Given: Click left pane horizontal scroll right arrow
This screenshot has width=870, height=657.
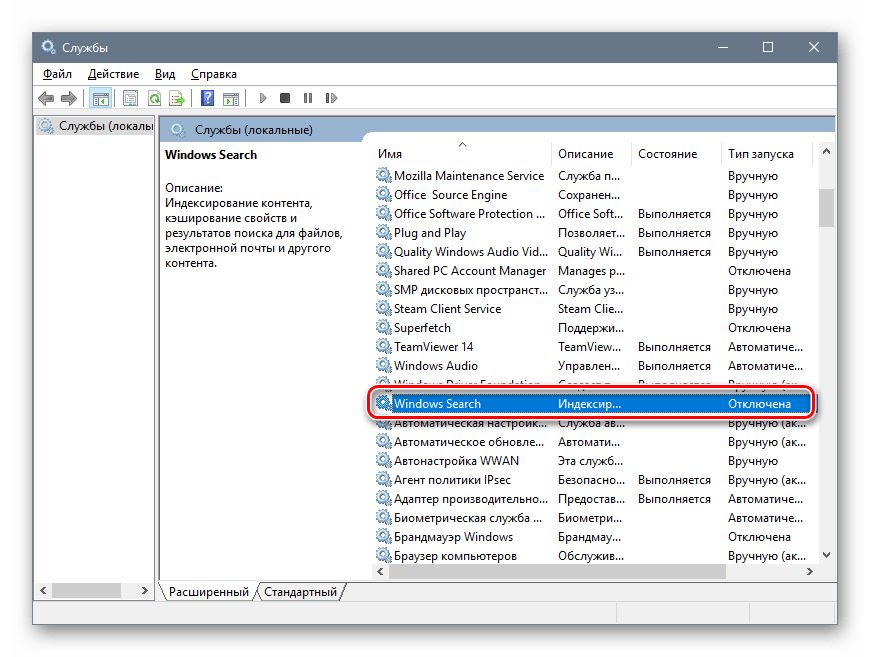Looking at the screenshot, I should 145,590.
